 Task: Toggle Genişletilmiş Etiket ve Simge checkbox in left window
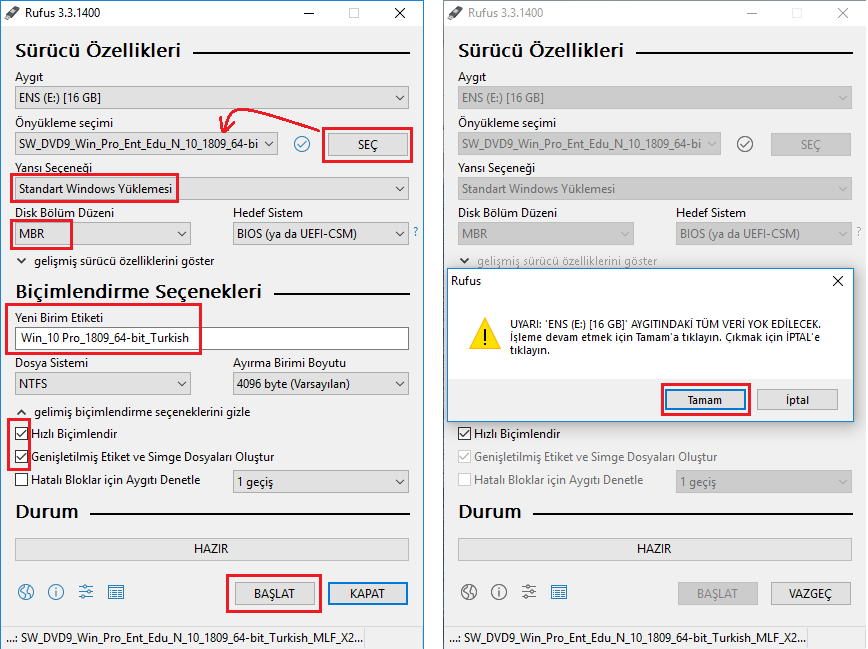click(x=22, y=457)
